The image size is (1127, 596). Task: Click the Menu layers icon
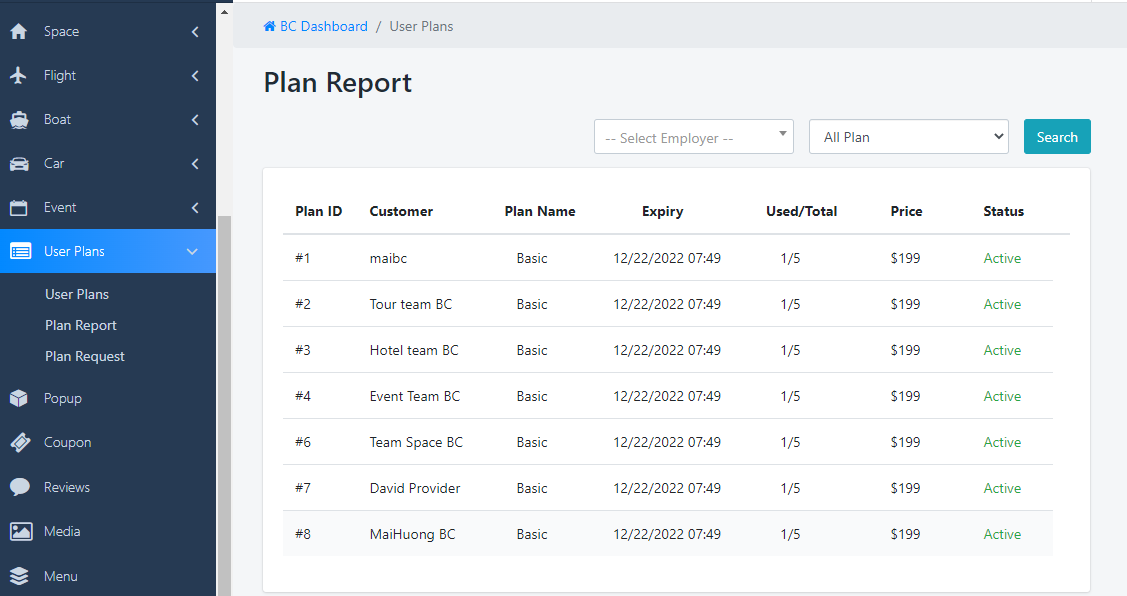pos(19,577)
